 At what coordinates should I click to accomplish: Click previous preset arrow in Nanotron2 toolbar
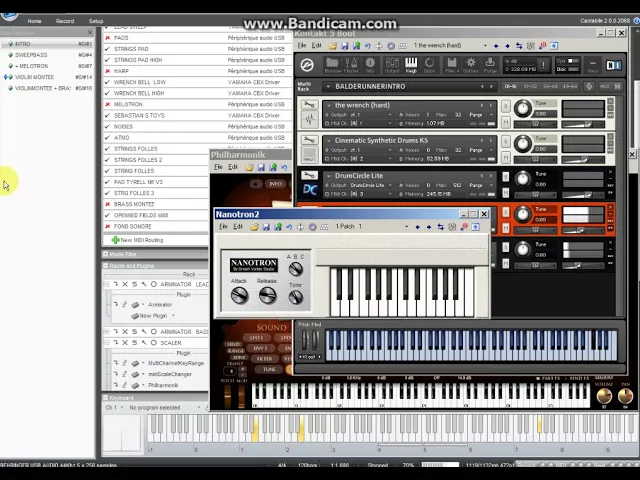(417, 227)
